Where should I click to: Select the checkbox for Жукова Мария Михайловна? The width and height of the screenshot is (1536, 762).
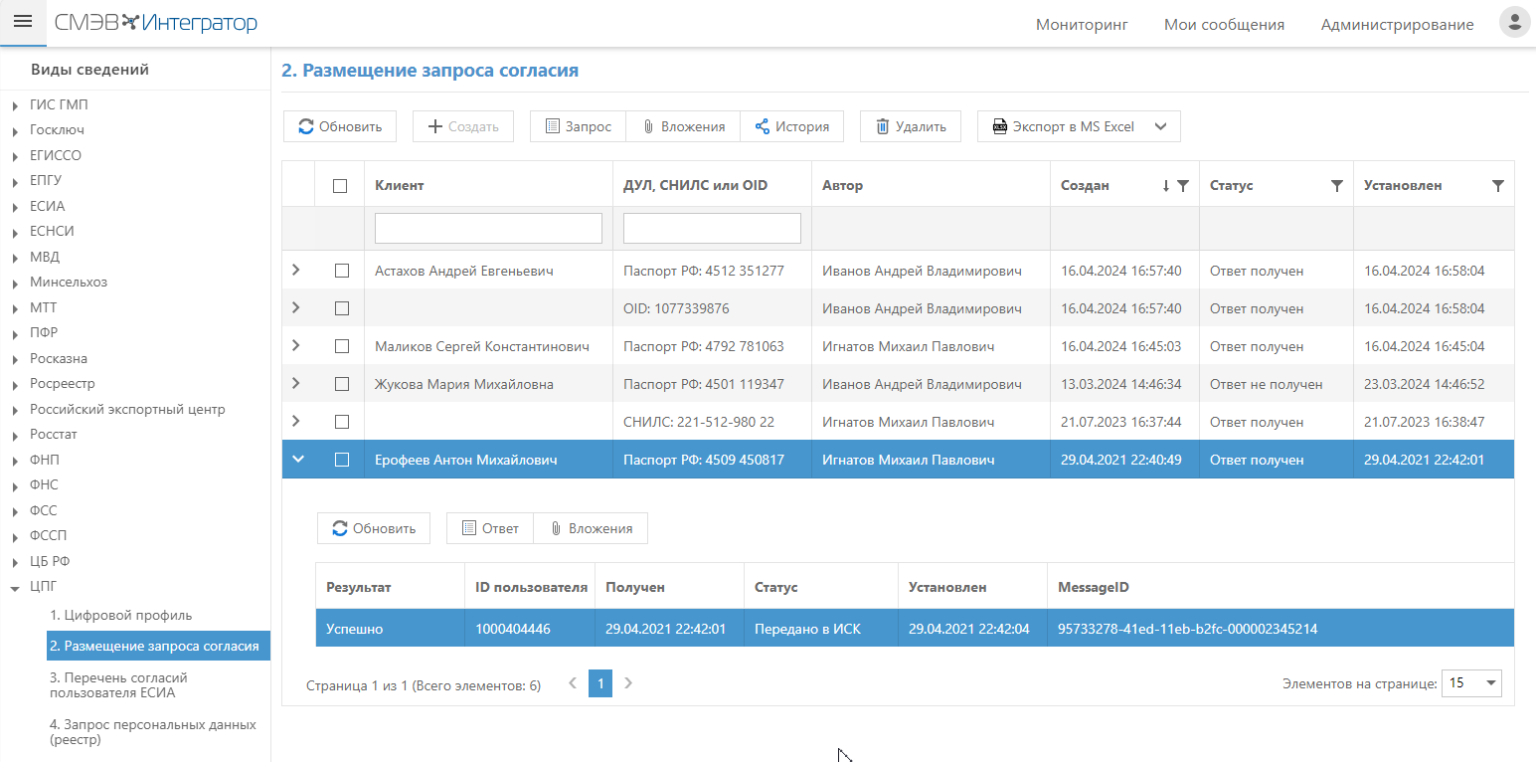tap(341, 384)
